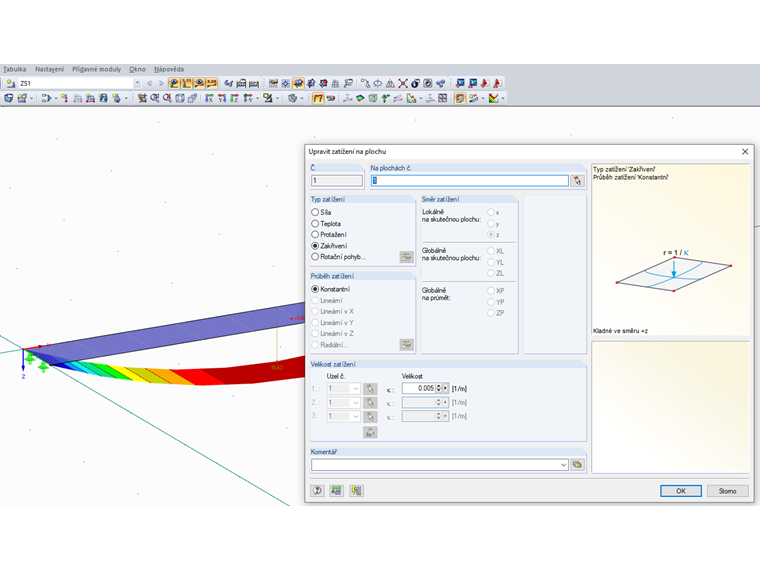Open dropdown arrow at far right of second toolbar

(x=503, y=98)
